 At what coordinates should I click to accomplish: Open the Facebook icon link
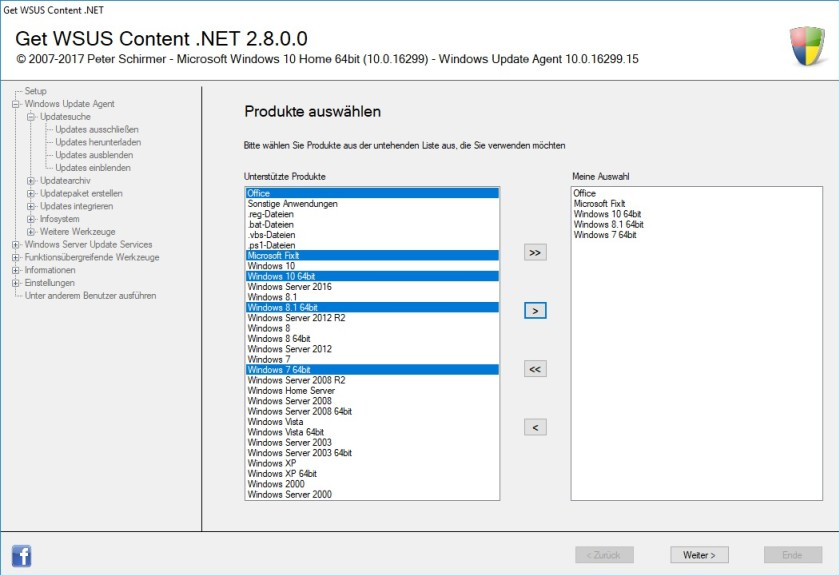point(21,556)
